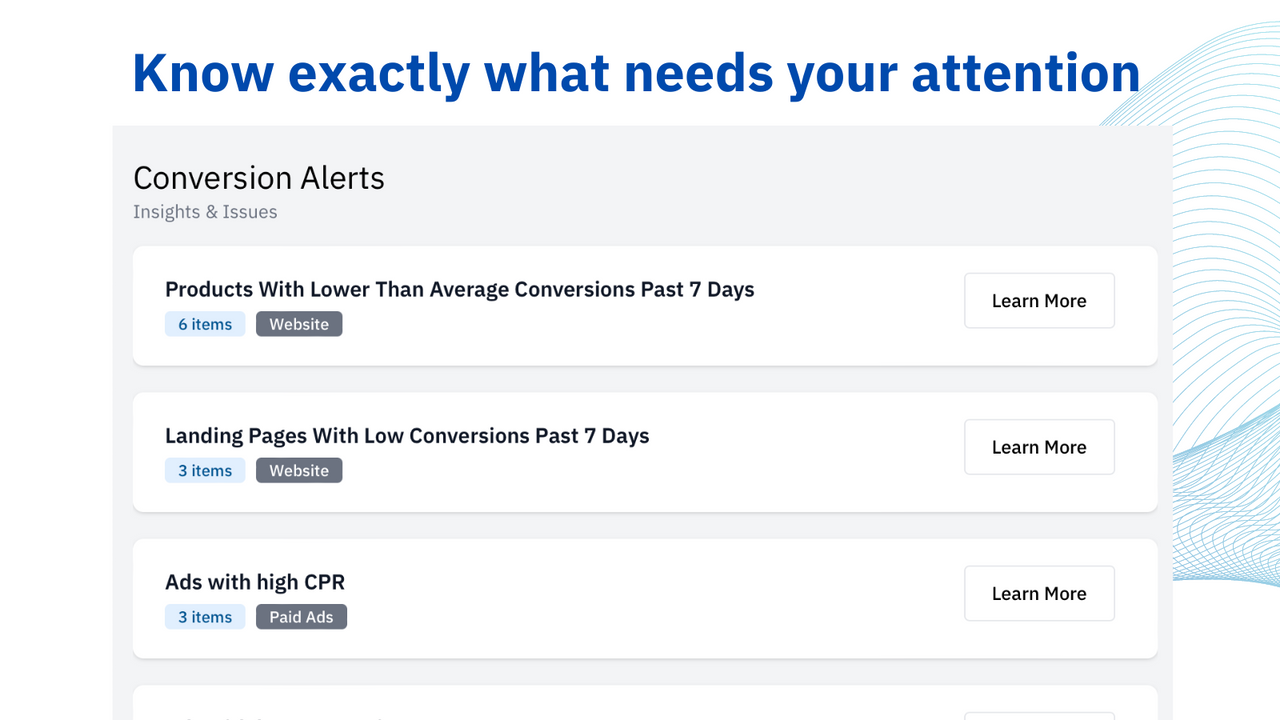Click the partially visible fourth alert card

click(x=645, y=705)
